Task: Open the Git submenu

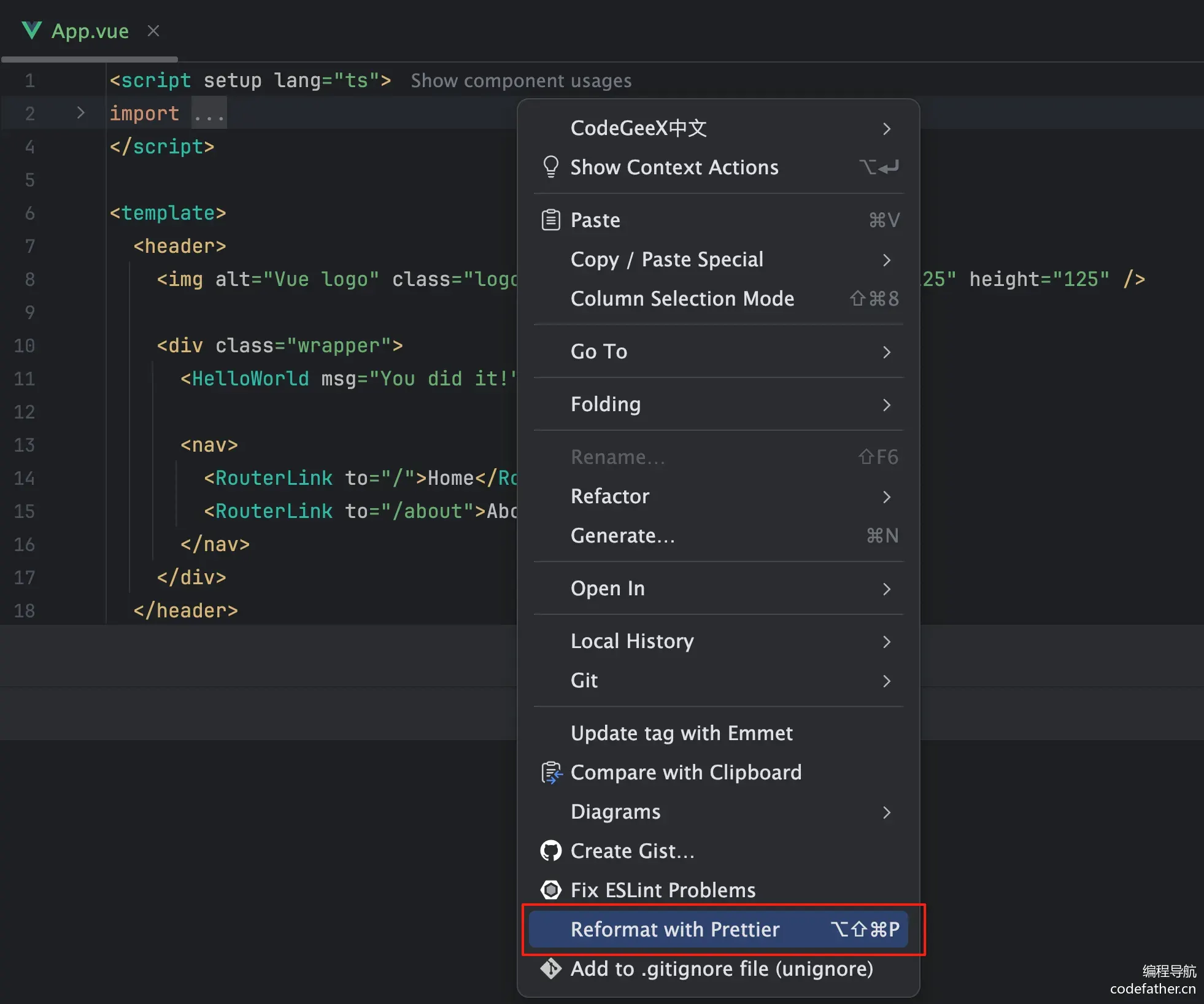Action: (719, 681)
